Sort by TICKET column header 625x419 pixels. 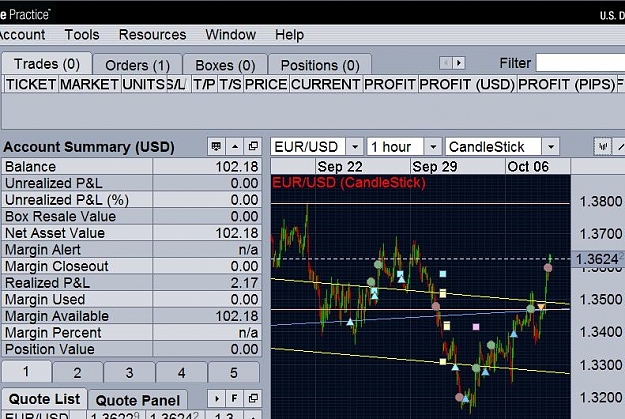point(31,84)
